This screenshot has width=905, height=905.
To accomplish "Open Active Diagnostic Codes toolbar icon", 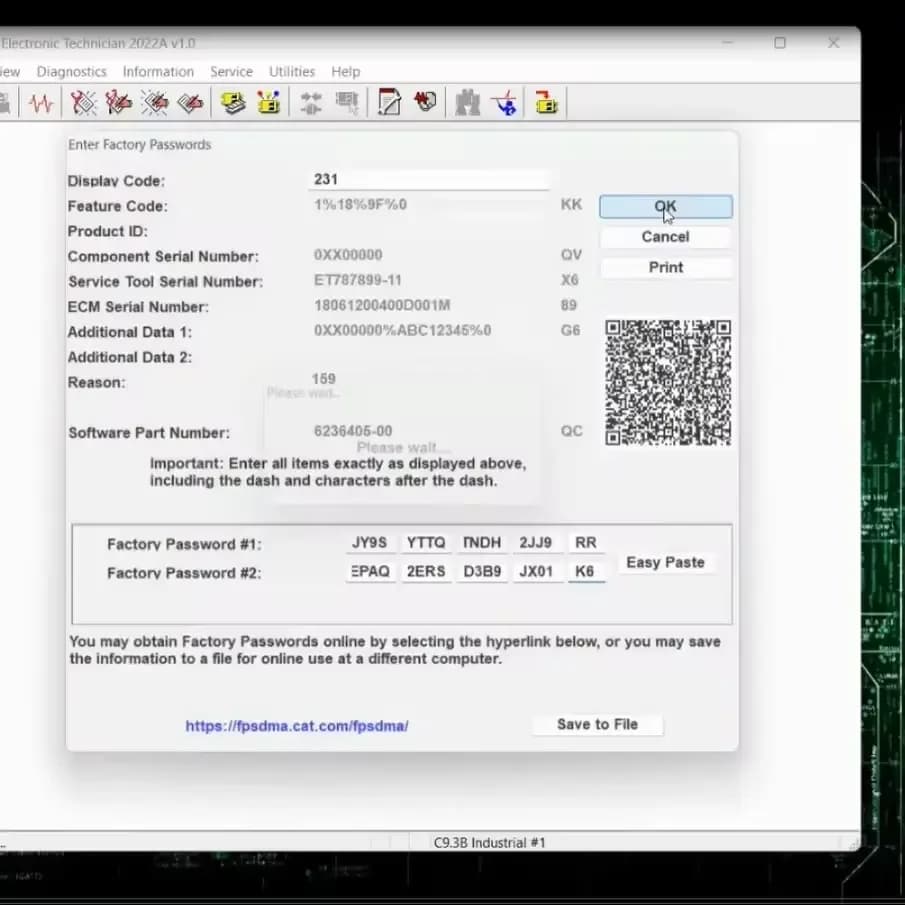I will tap(84, 103).
